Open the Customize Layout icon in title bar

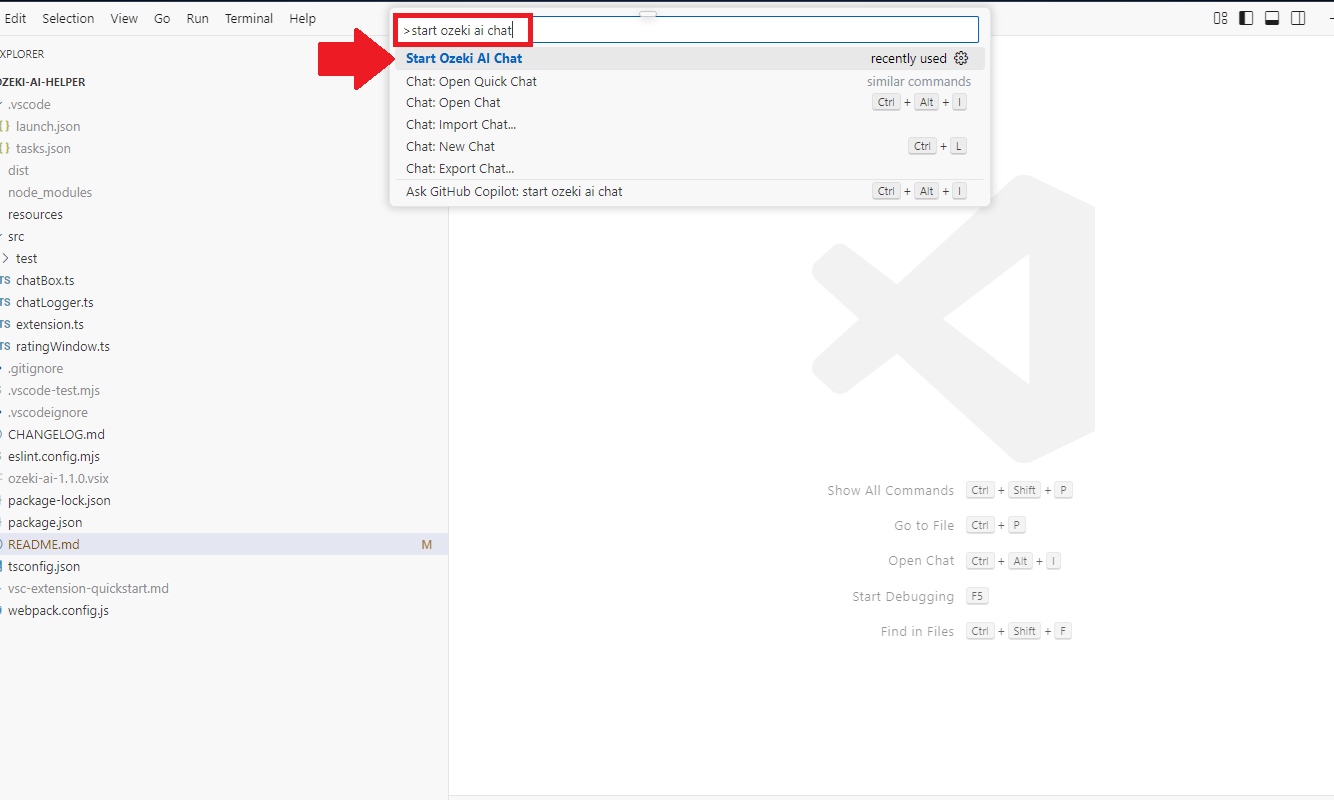1220,18
